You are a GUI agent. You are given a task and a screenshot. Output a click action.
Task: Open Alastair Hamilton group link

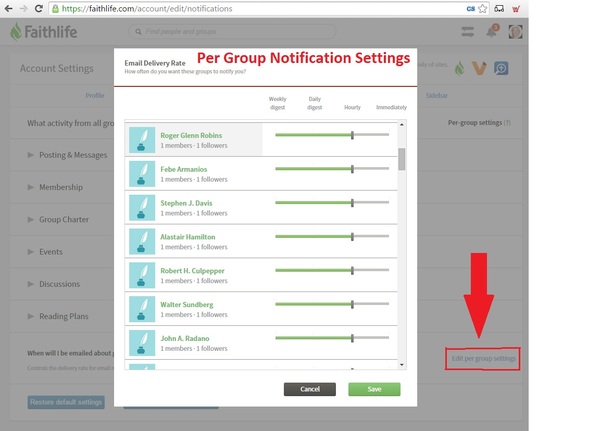pos(188,237)
